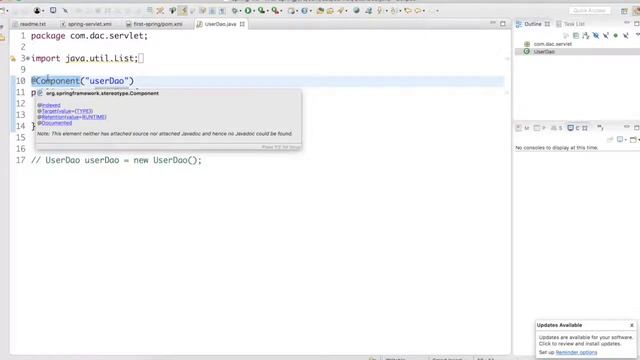Open the Debug configurations dropdown arrow

(x=241, y=11)
